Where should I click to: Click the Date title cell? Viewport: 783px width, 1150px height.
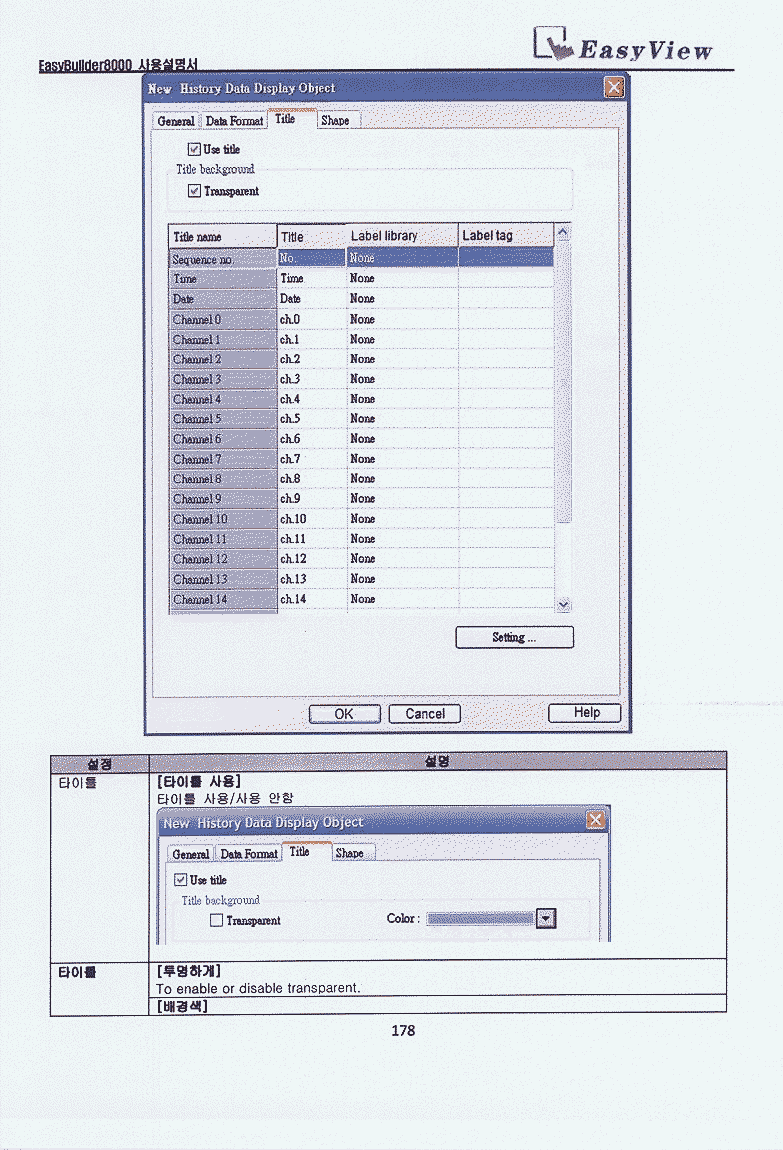(x=312, y=299)
